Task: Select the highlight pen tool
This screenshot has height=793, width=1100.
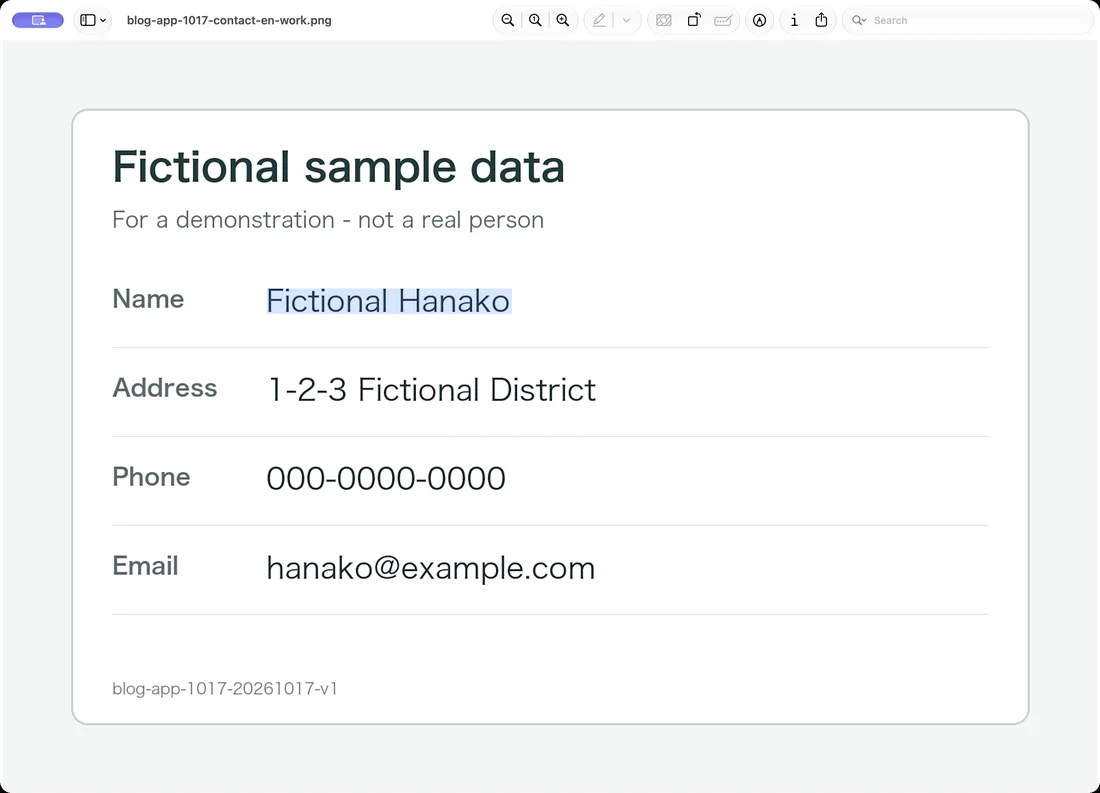Action: (599, 20)
